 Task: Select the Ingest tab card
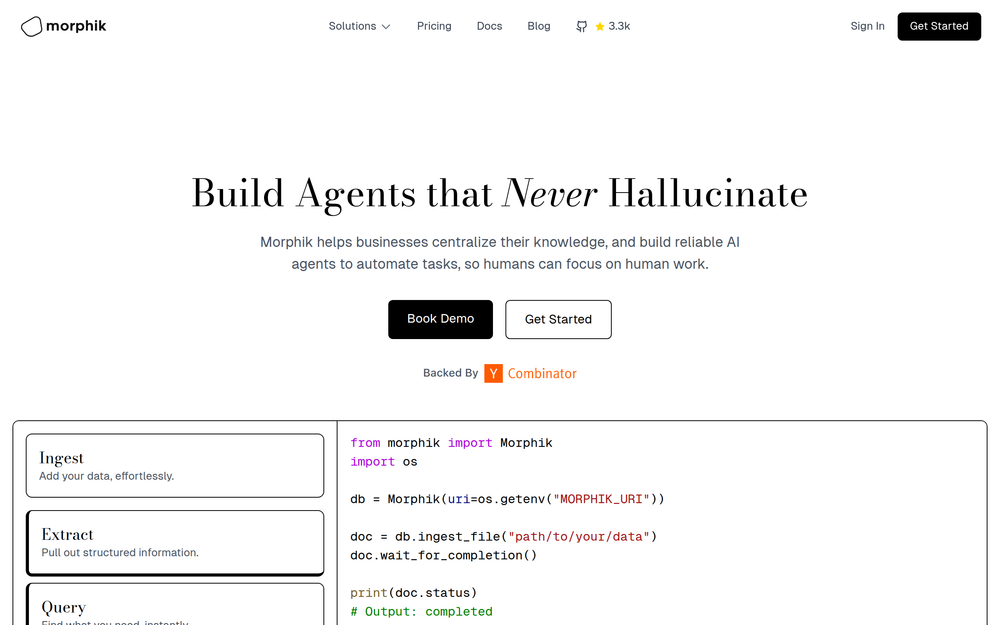[175, 466]
